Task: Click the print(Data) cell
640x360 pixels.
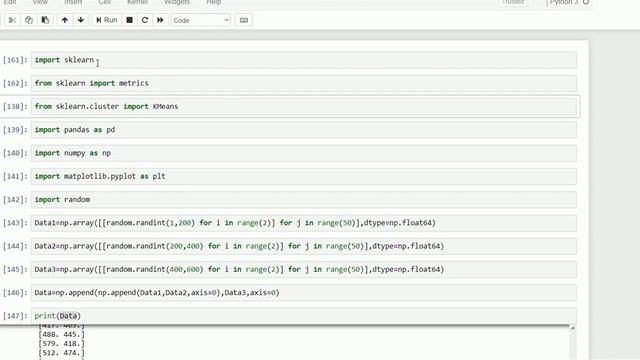Action: point(304,316)
